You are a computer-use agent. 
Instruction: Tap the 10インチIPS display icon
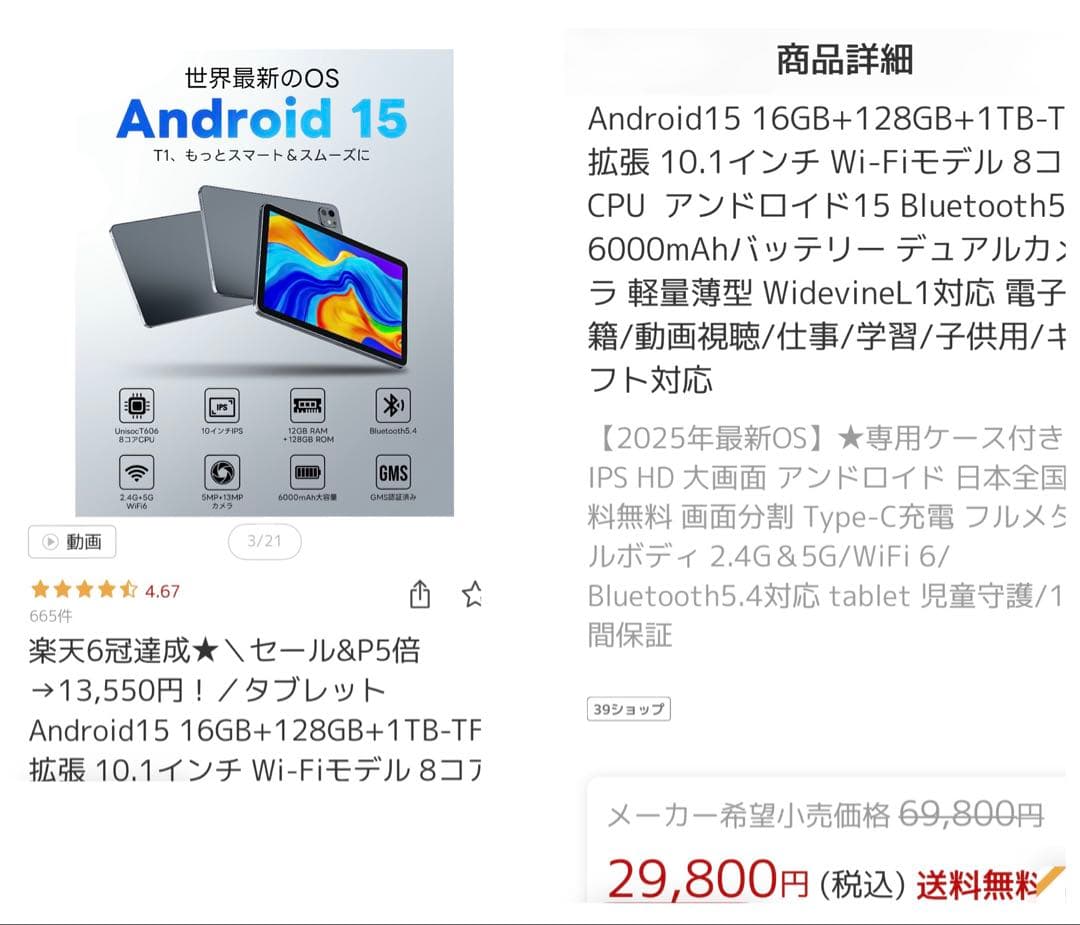point(222,406)
